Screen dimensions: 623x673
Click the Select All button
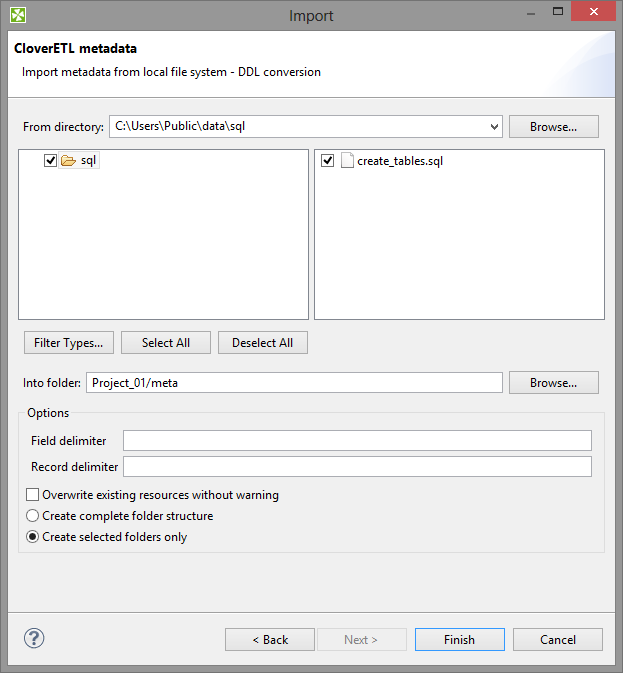[x=166, y=343]
